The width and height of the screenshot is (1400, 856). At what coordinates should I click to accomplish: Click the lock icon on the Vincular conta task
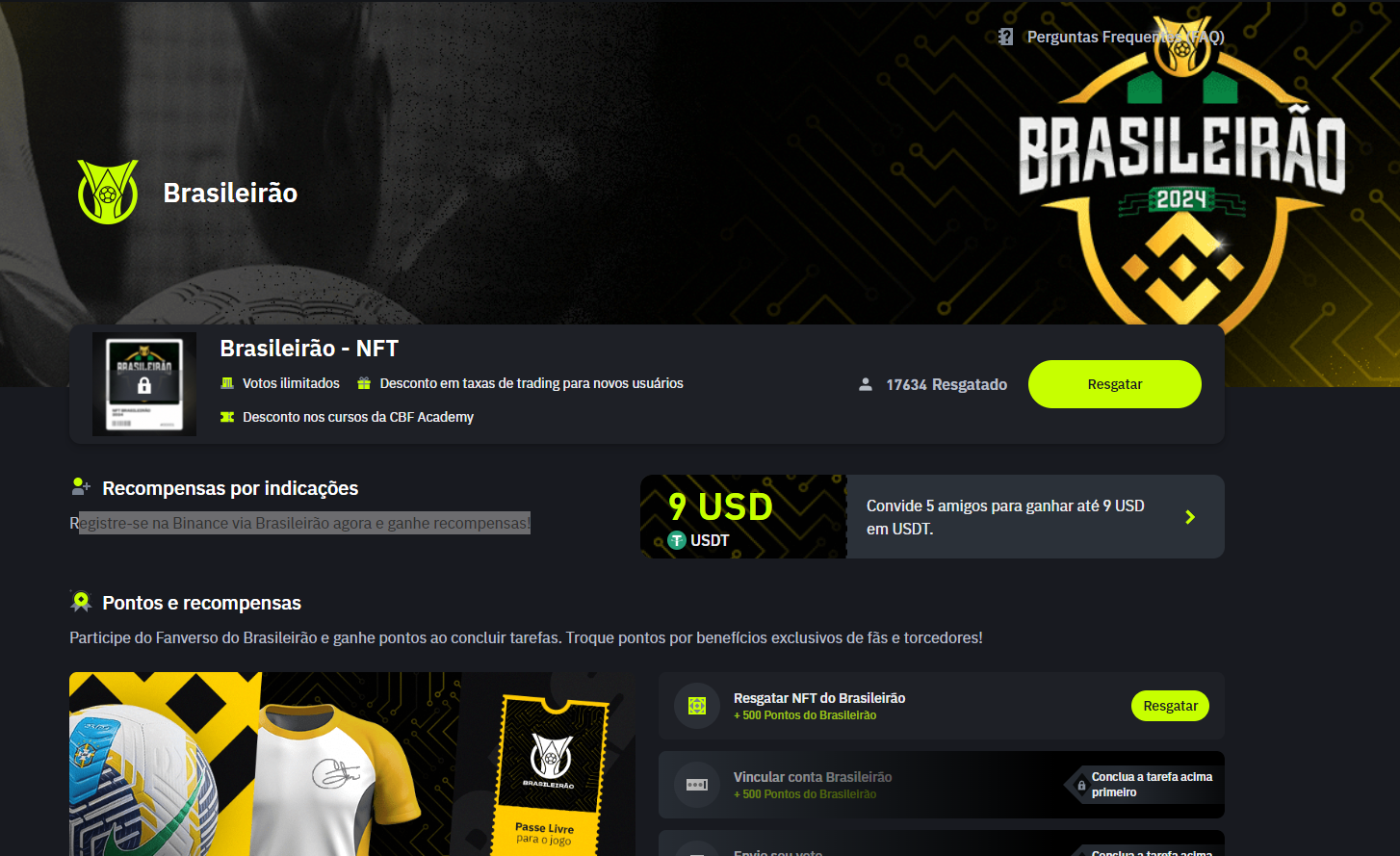1081,785
